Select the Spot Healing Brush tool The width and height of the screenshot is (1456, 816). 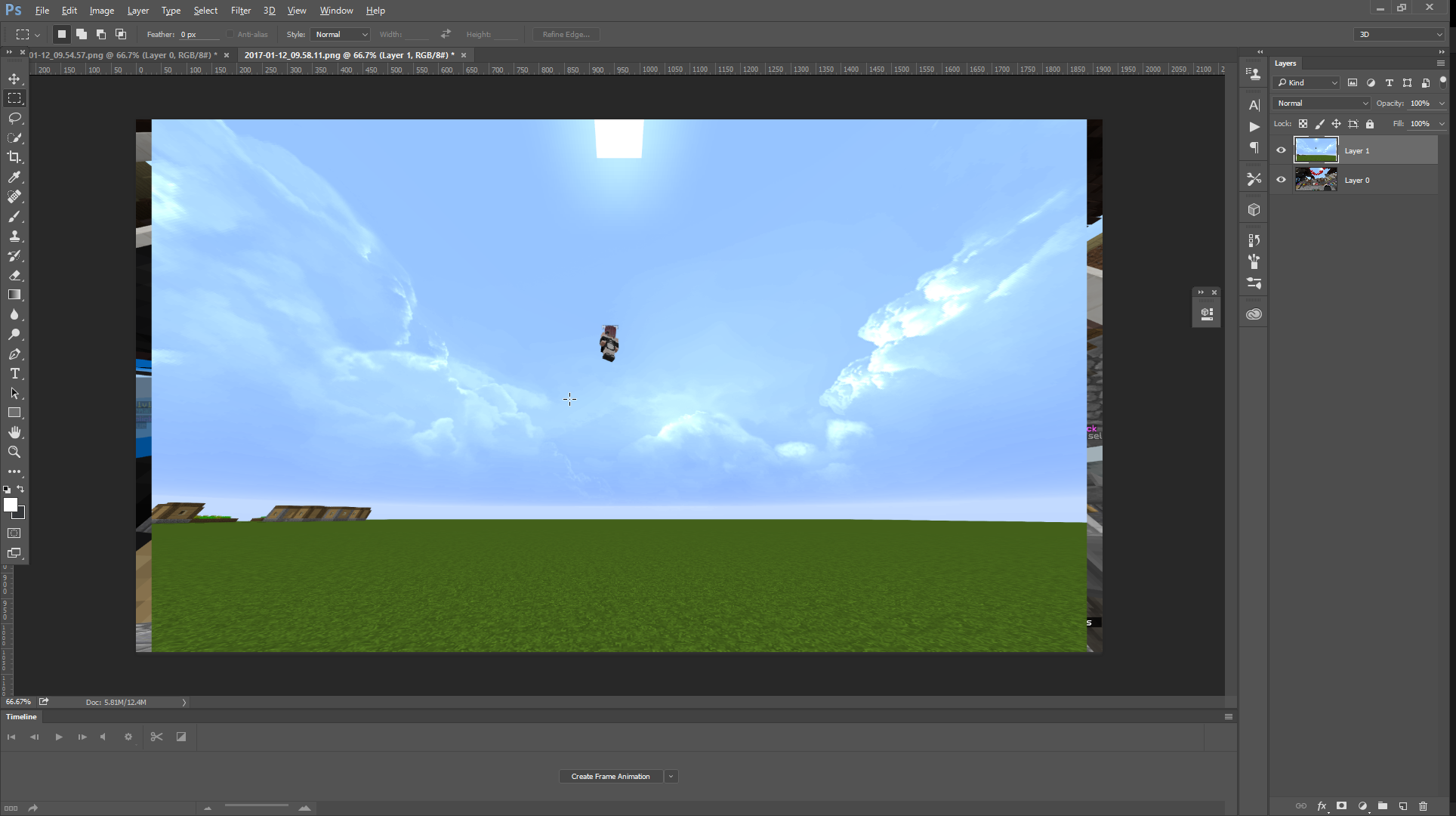point(14,196)
